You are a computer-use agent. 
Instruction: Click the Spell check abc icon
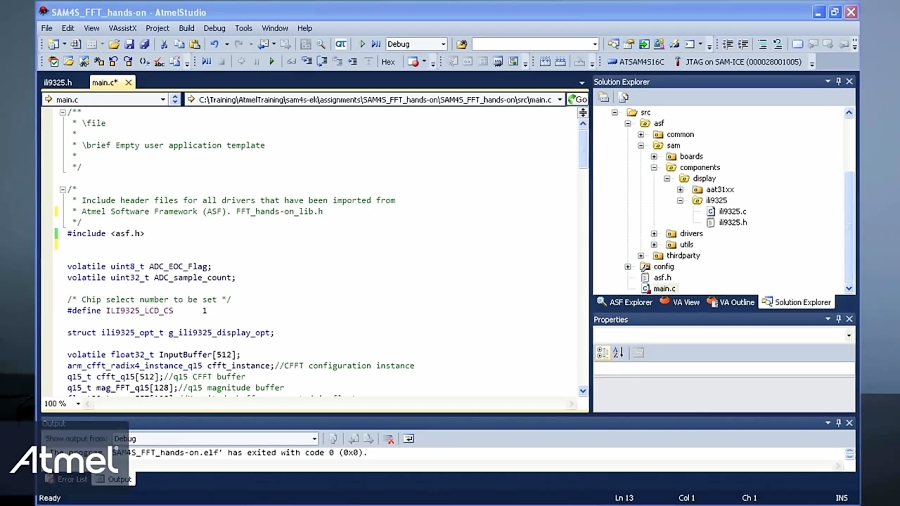[159, 62]
